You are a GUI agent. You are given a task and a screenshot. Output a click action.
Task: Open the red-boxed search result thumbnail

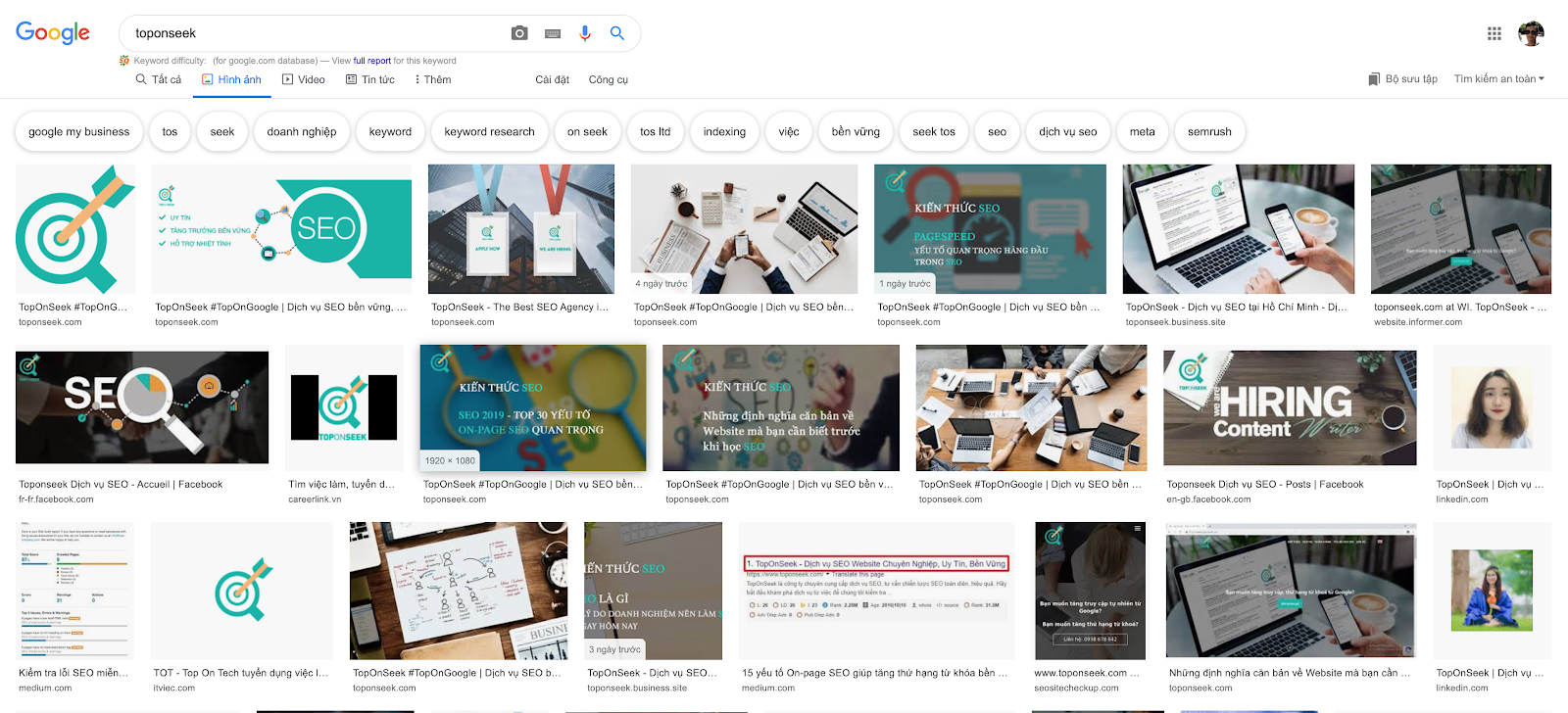click(x=877, y=591)
